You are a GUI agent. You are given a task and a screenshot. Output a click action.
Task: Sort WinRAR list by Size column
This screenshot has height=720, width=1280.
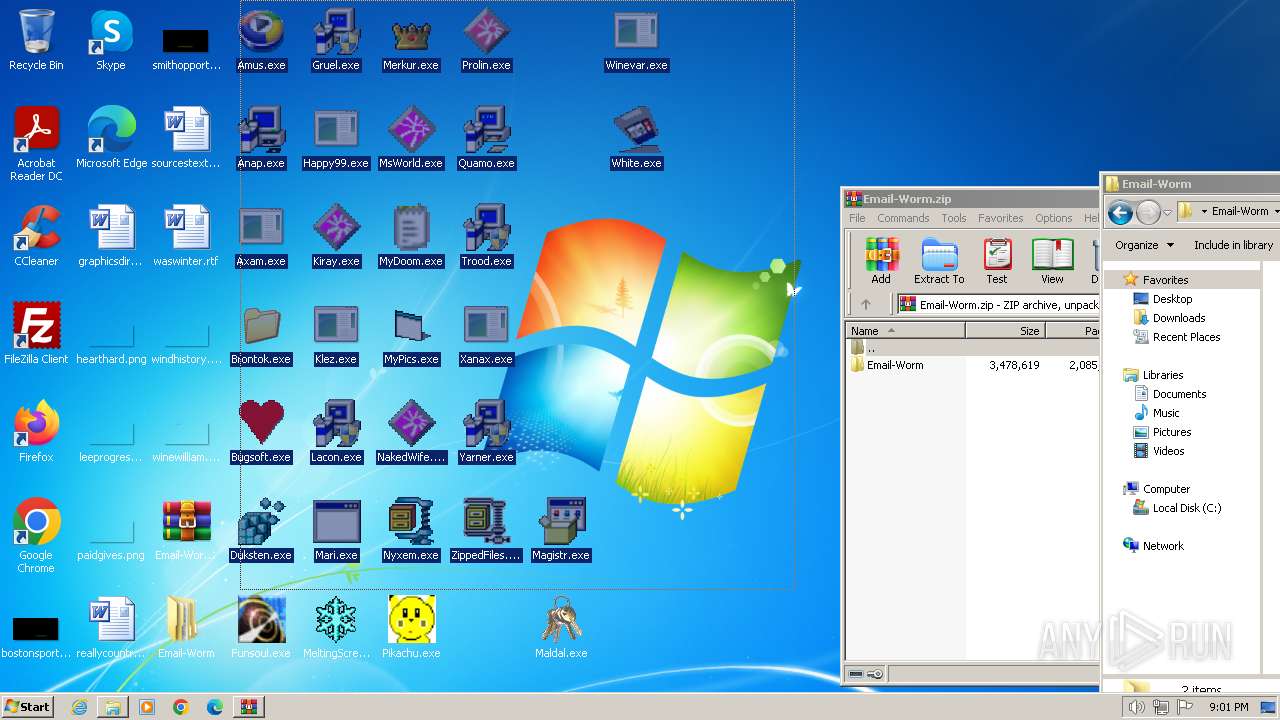(x=1006, y=331)
